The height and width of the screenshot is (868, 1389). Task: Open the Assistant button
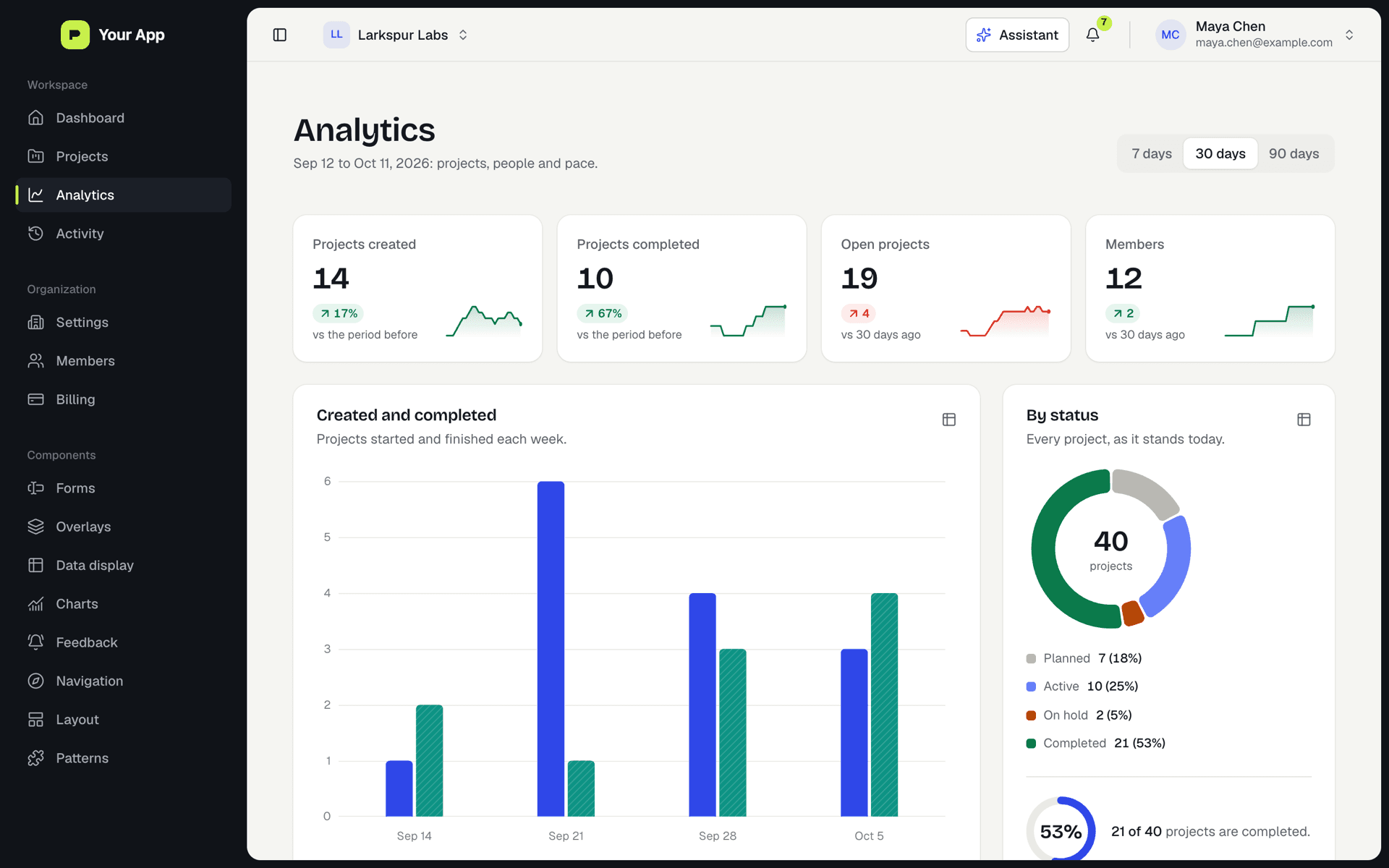(1017, 35)
